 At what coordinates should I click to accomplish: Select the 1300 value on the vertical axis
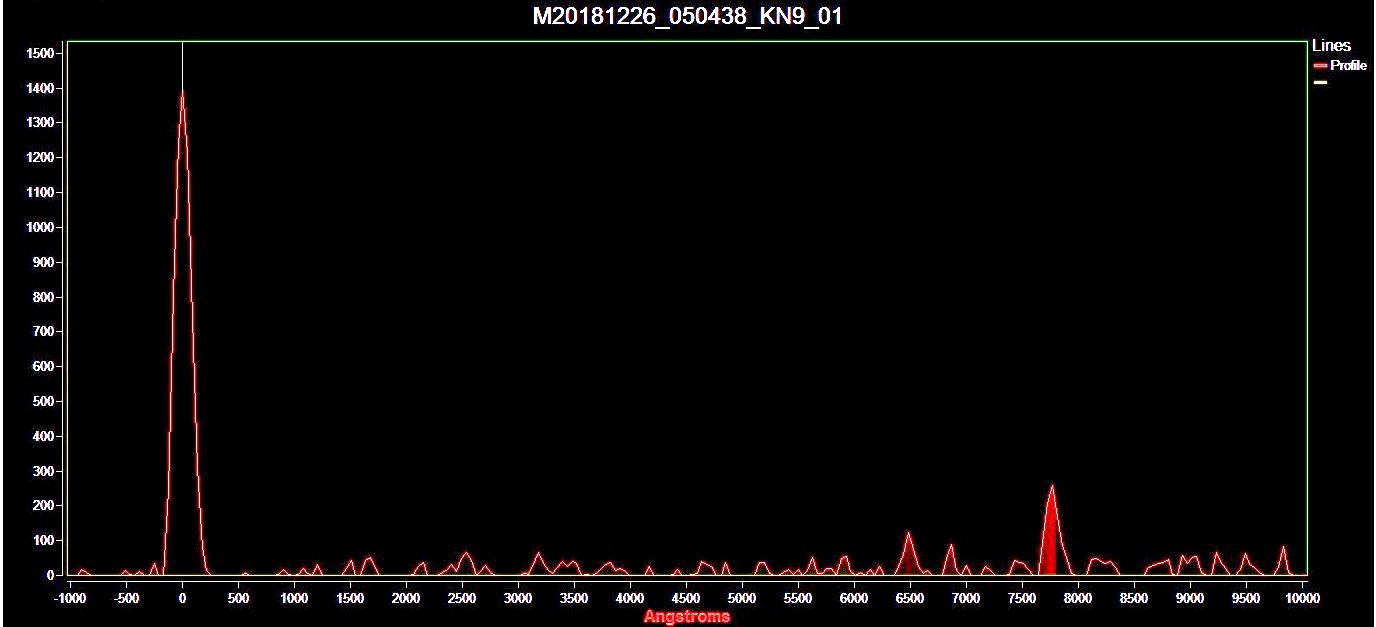[x=40, y=123]
